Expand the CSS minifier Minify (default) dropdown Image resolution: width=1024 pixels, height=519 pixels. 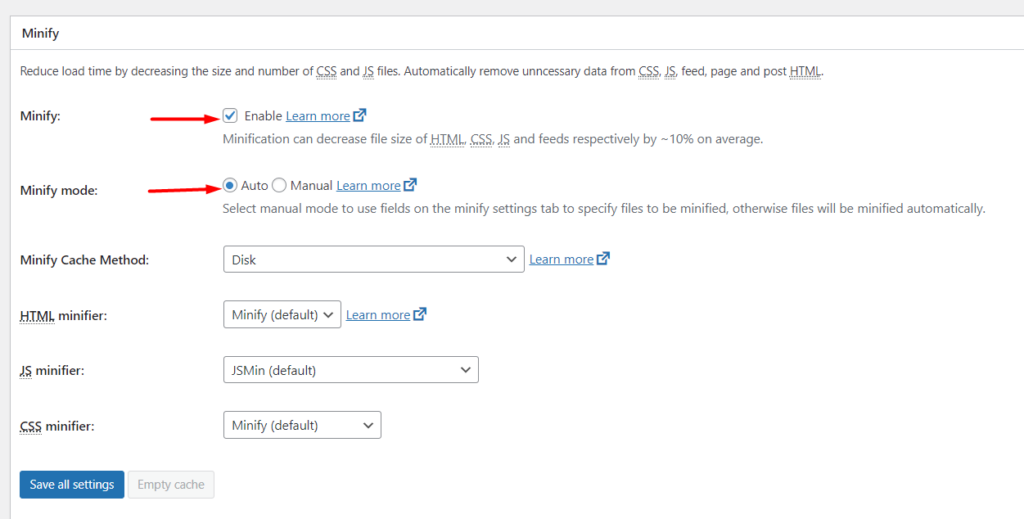pyautogui.click(x=302, y=425)
